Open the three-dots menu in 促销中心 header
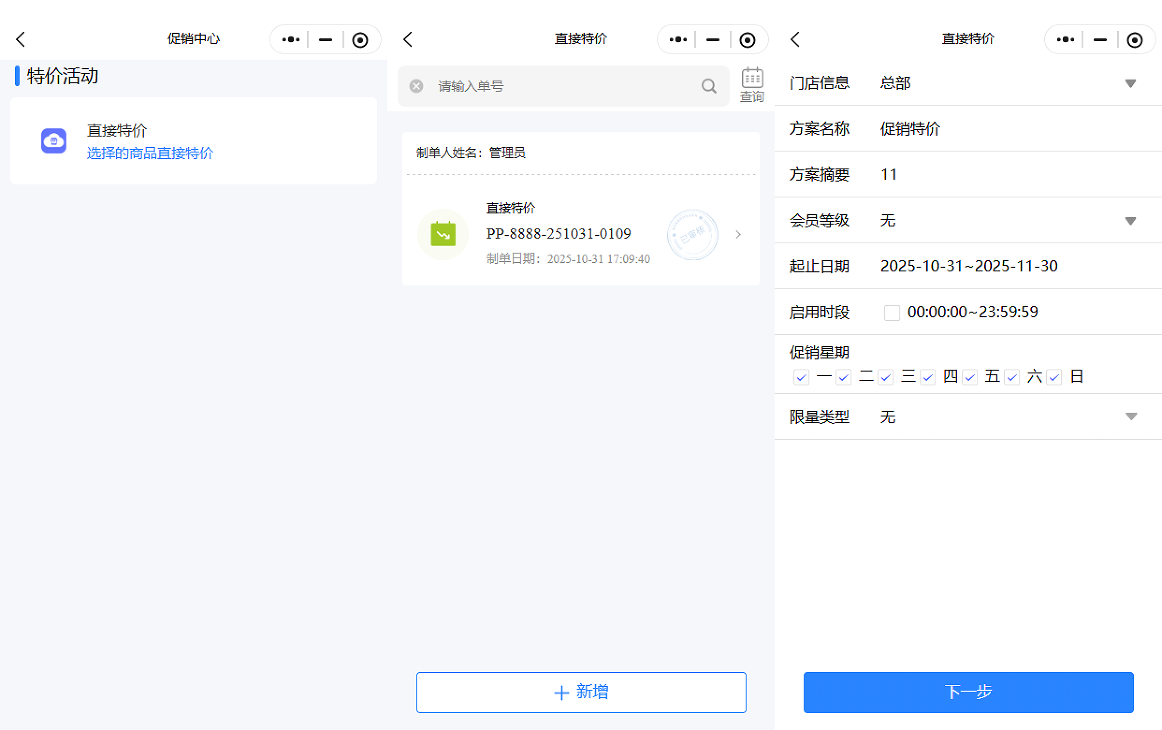Image resolution: width=1162 pixels, height=730 pixels. 291,40
